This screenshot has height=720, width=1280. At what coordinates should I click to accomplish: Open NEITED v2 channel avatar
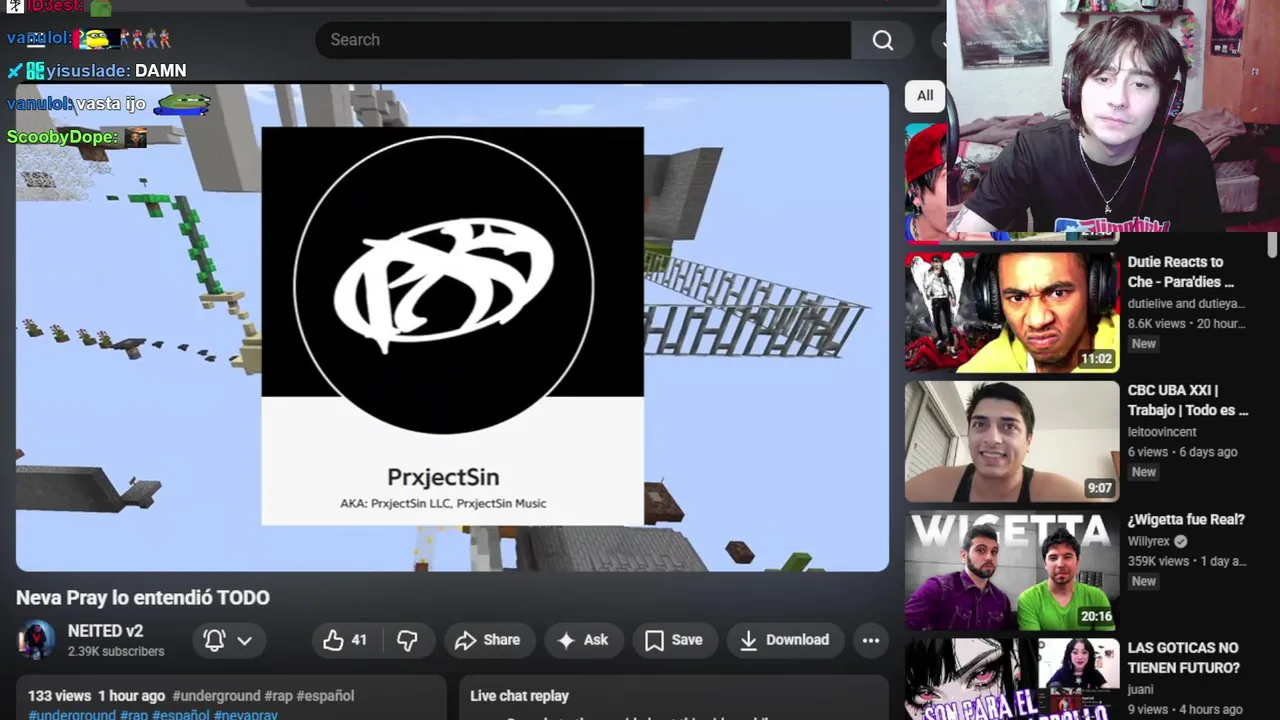37,640
